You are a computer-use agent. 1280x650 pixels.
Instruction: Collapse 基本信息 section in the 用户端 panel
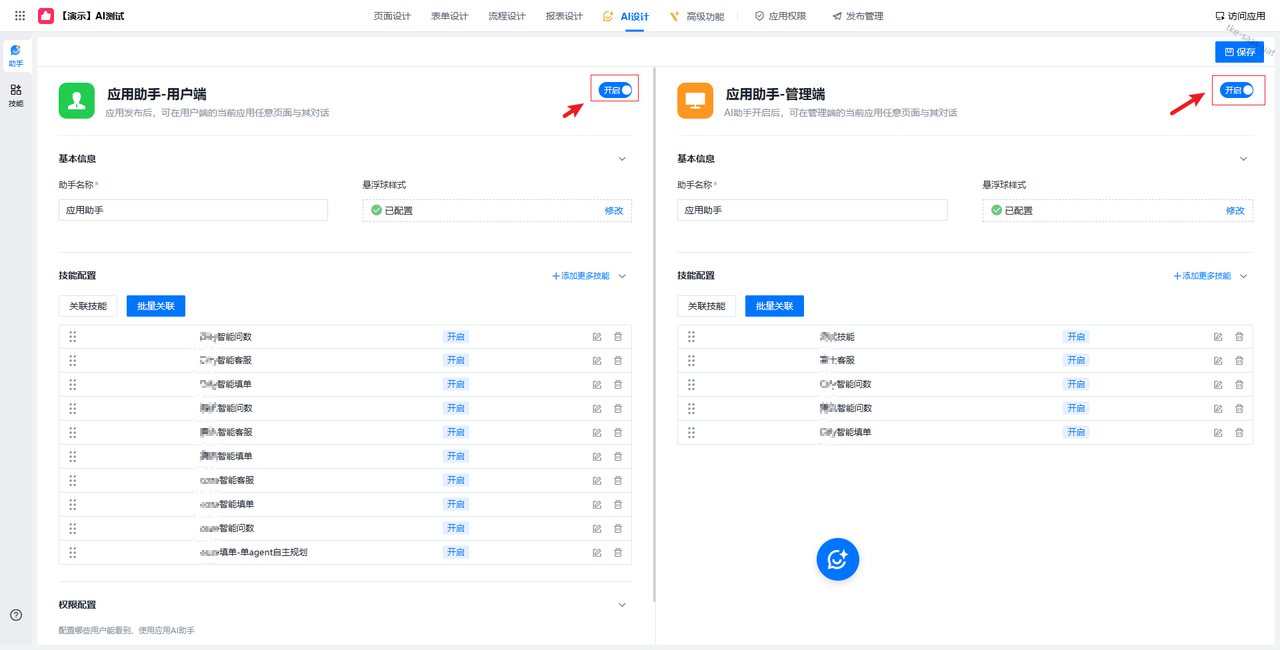coord(622,159)
